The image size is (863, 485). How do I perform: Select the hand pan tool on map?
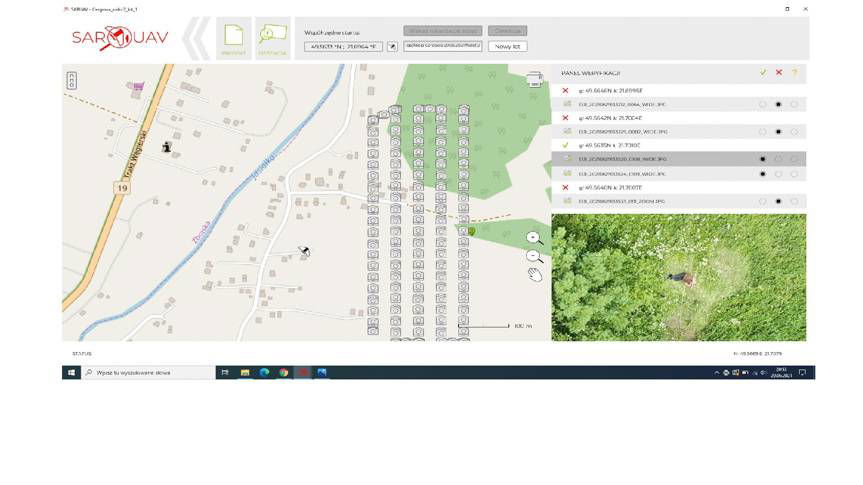tap(535, 274)
